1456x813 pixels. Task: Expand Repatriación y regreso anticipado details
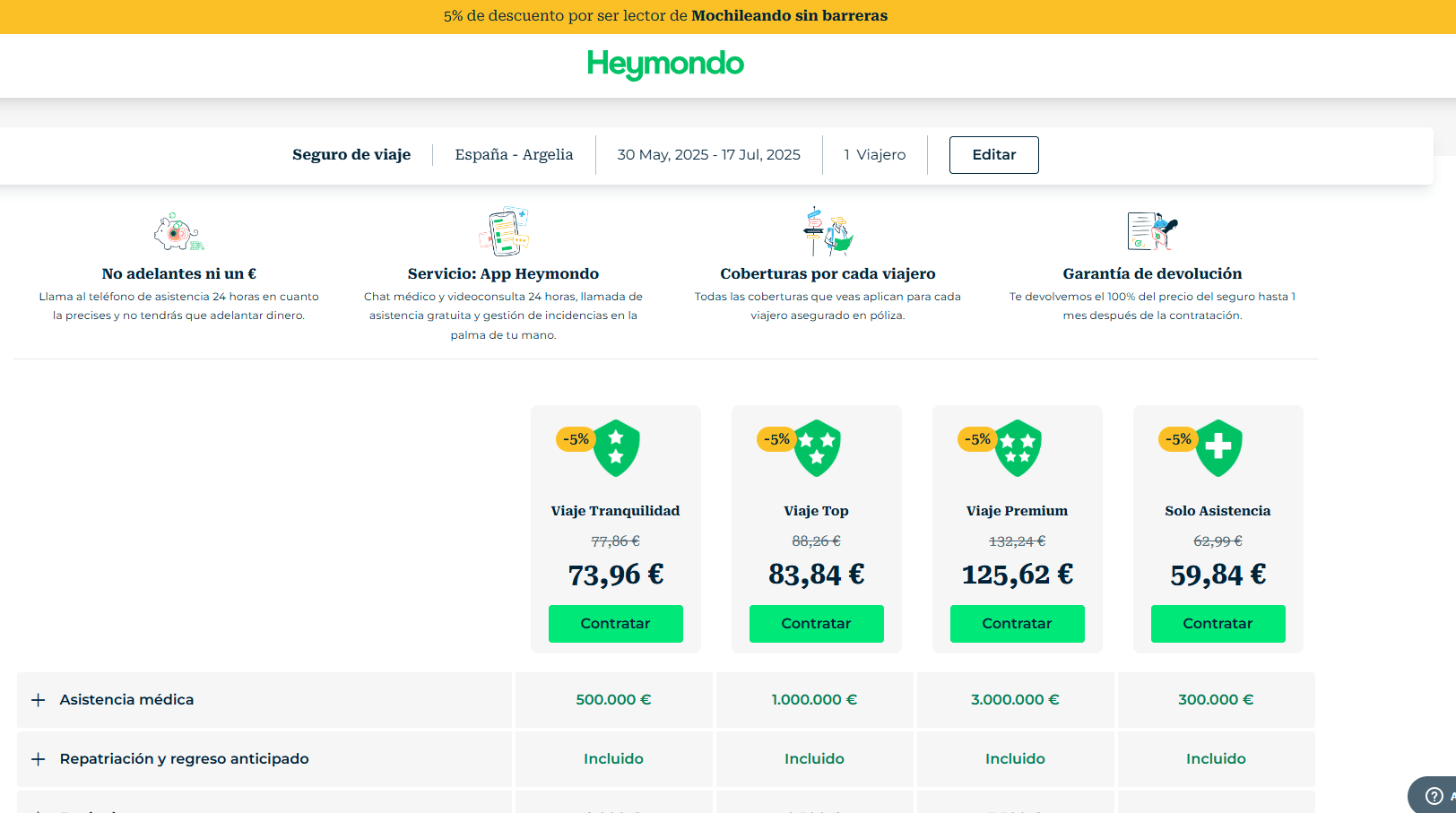coord(39,759)
